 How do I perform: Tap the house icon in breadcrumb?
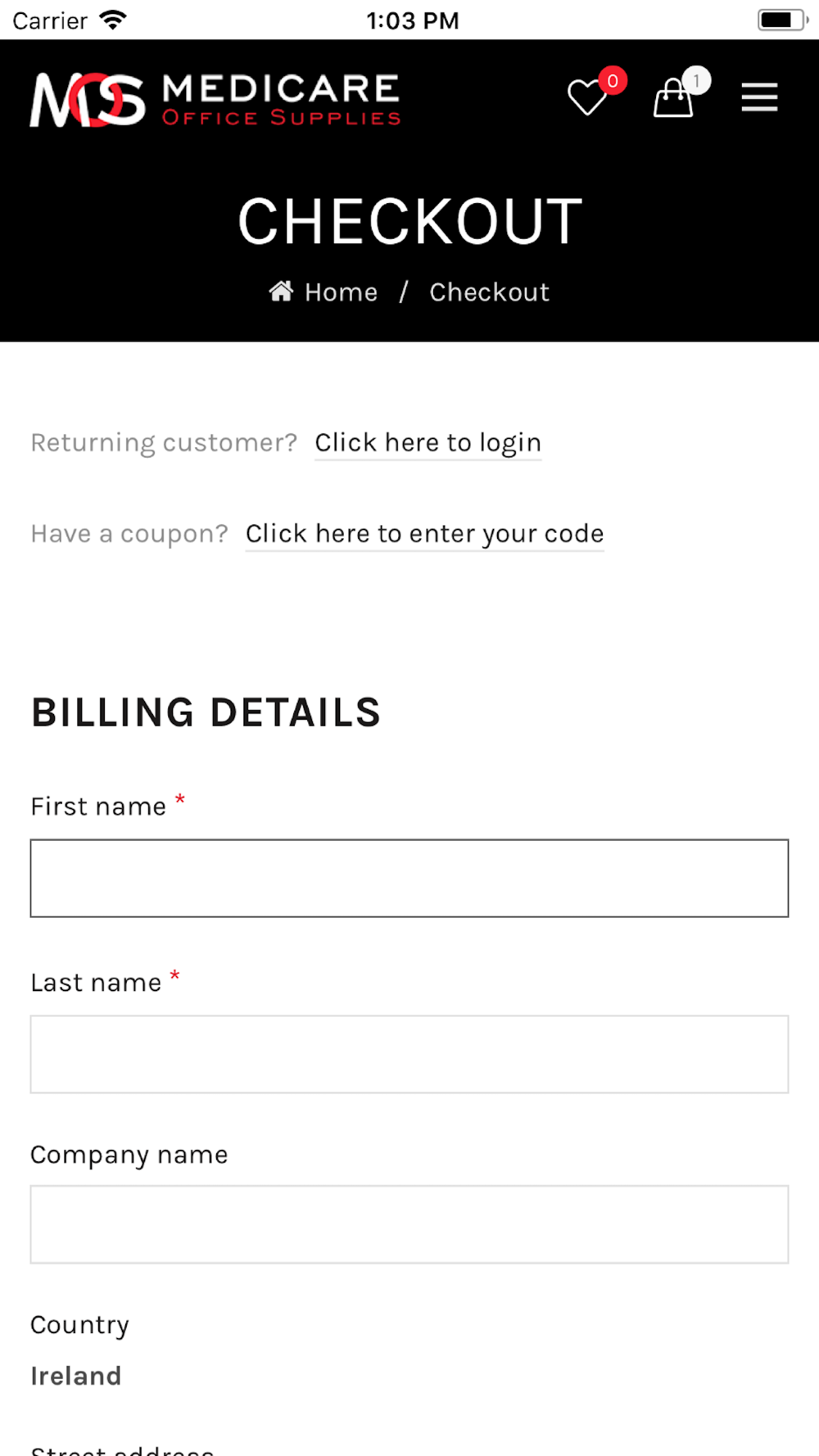281,291
